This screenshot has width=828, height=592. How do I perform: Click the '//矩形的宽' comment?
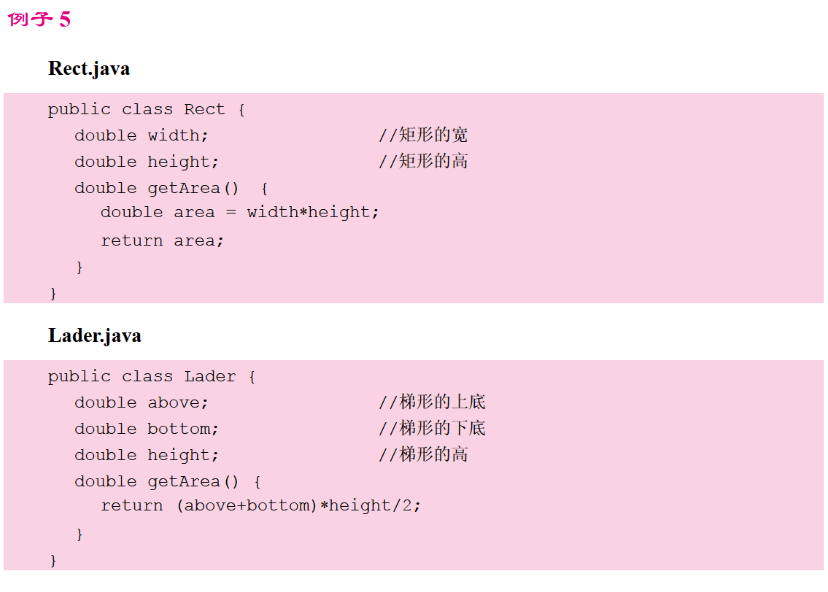423,135
